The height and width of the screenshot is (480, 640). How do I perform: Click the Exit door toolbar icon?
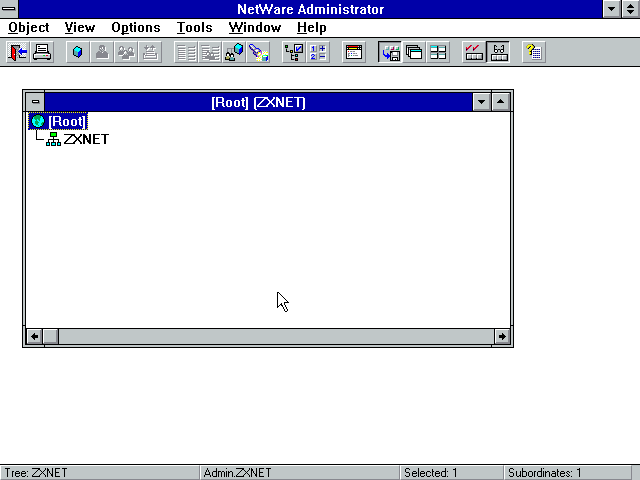[x=18, y=52]
